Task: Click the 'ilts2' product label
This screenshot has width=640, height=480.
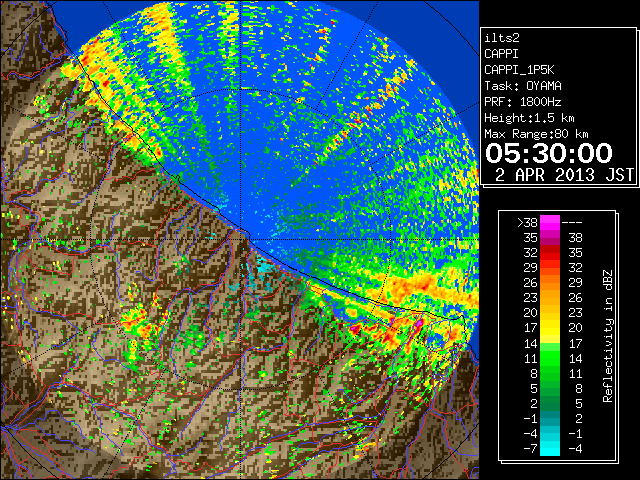Action: (x=502, y=38)
